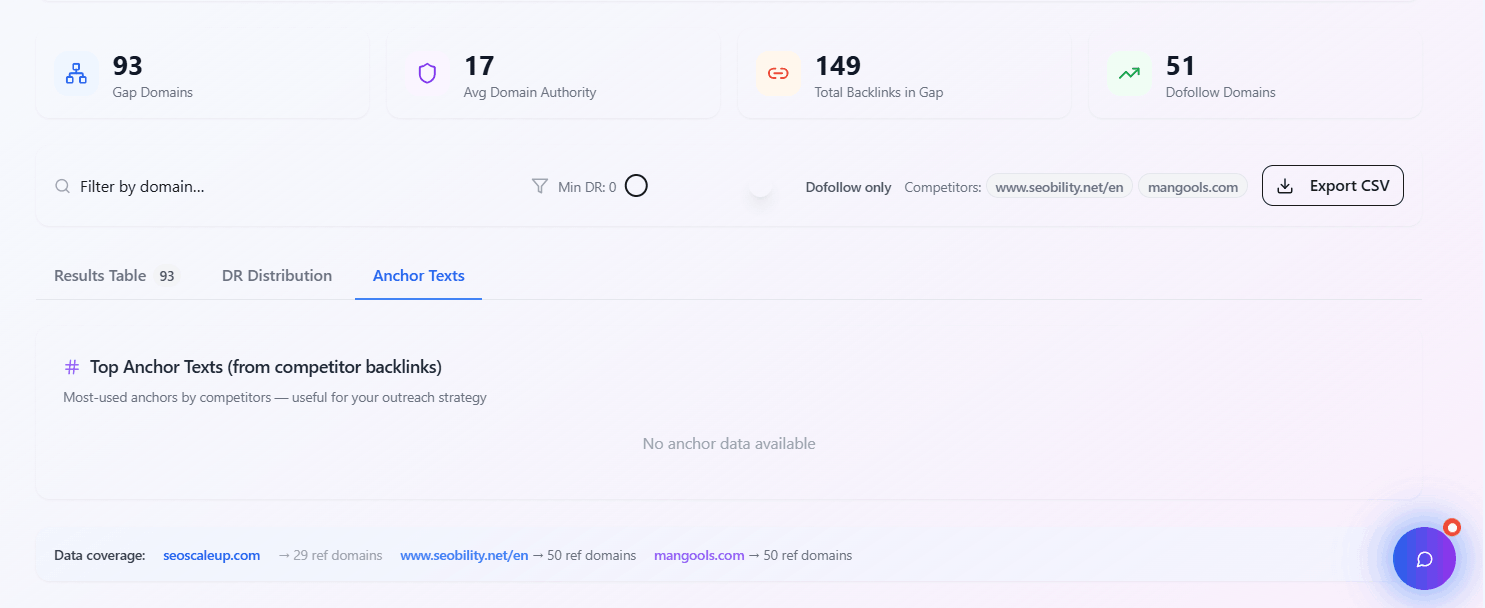Click the Export CSV button
Image resolution: width=1485 pixels, height=608 pixels.
[x=1332, y=185]
